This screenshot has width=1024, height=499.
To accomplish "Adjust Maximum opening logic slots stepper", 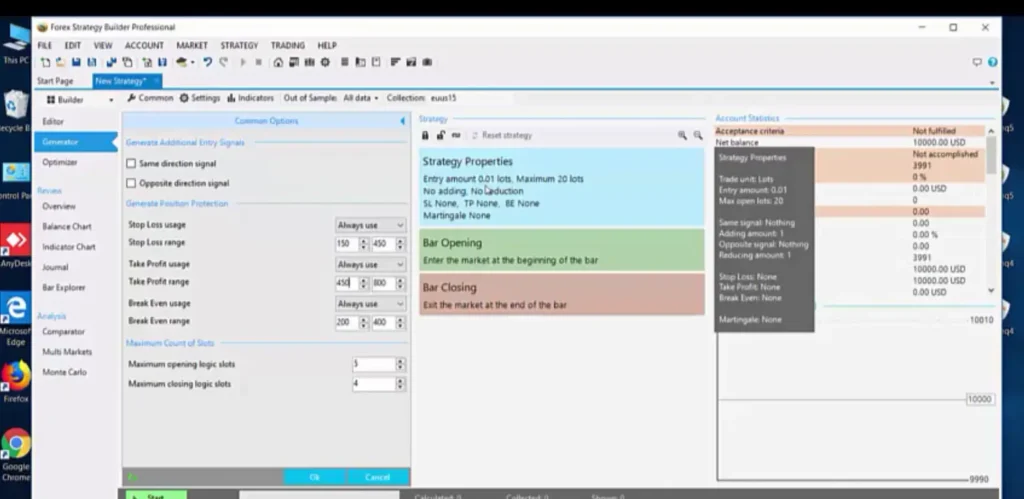I will tap(400, 364).
